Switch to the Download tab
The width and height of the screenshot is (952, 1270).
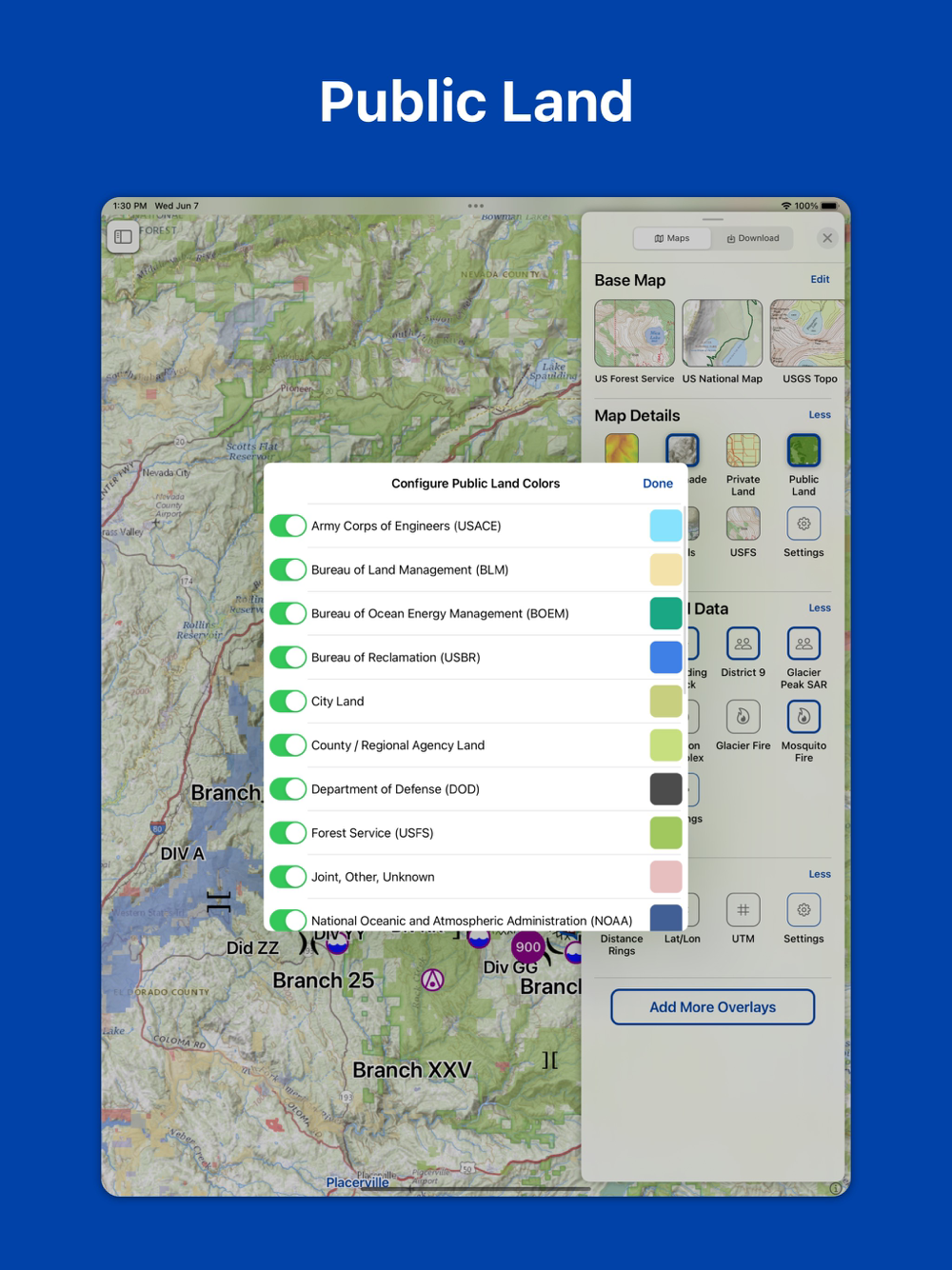pyautogui.click(x=752, y=238)
